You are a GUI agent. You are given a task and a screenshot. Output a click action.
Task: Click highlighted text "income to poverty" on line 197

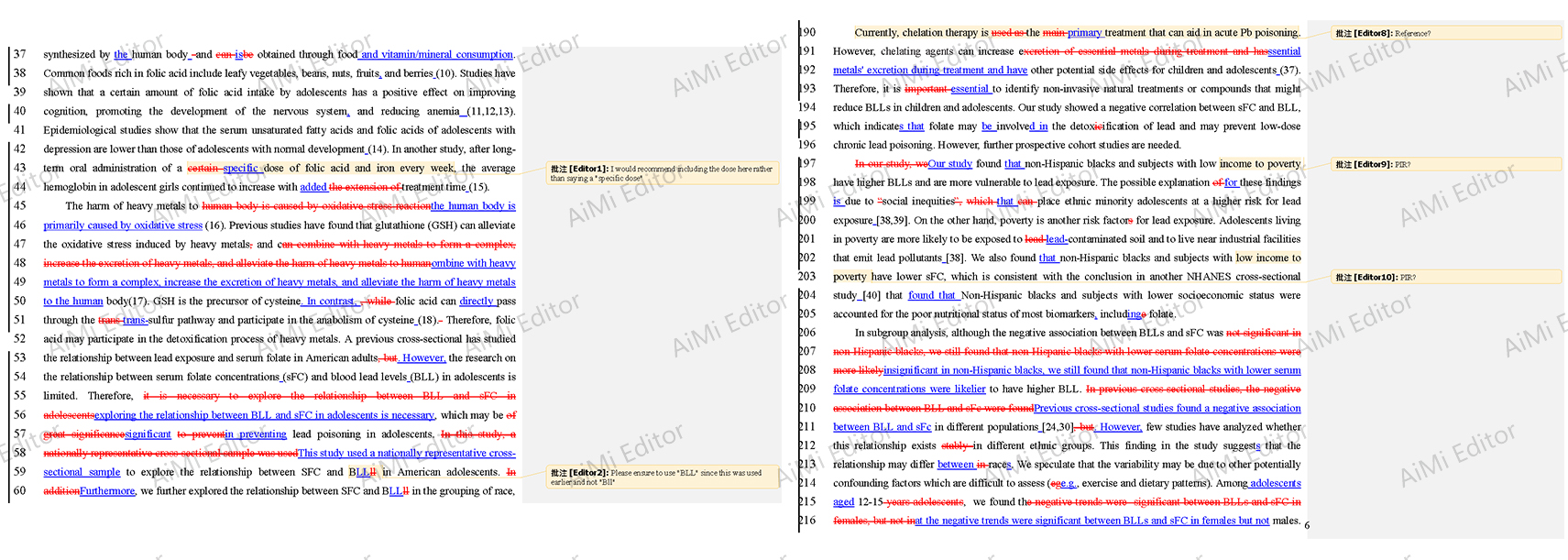[x=1260, y=164]
